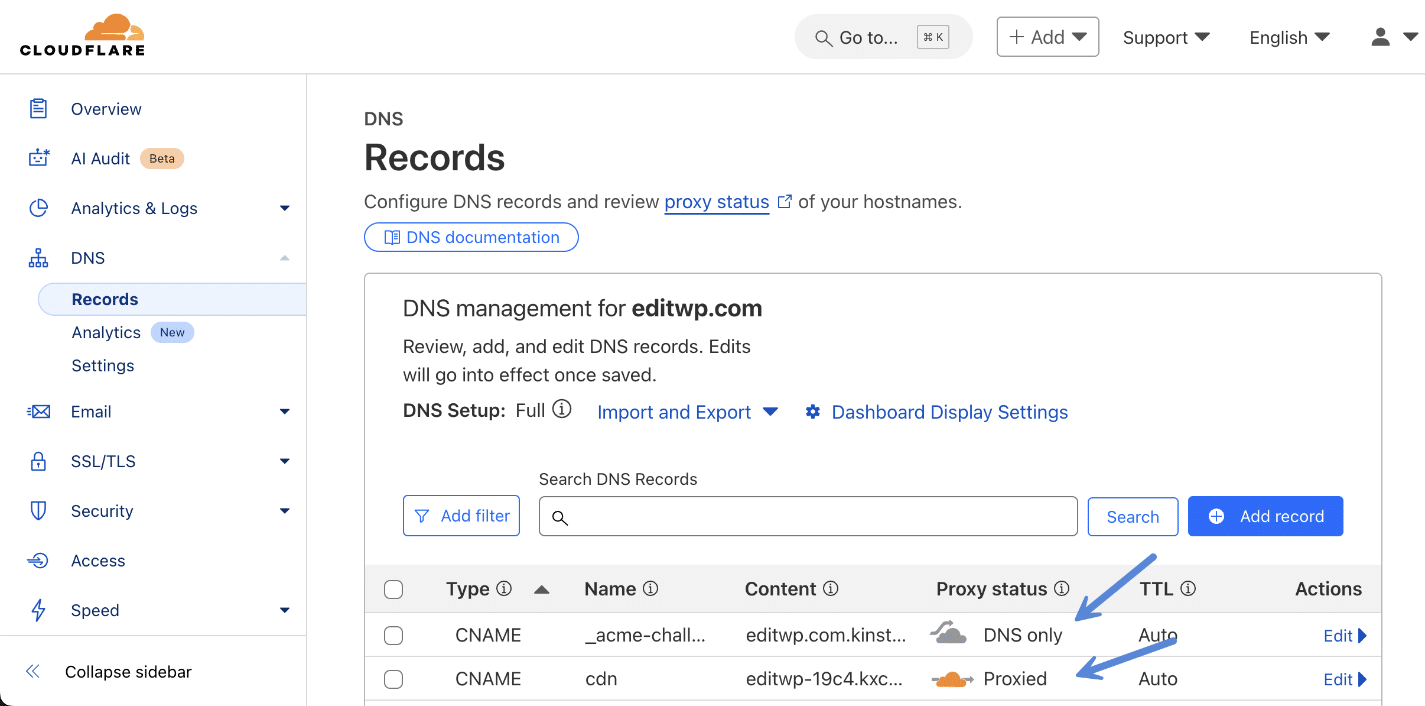
Task: Open the English language dropdown
Action: (1289, 37)
